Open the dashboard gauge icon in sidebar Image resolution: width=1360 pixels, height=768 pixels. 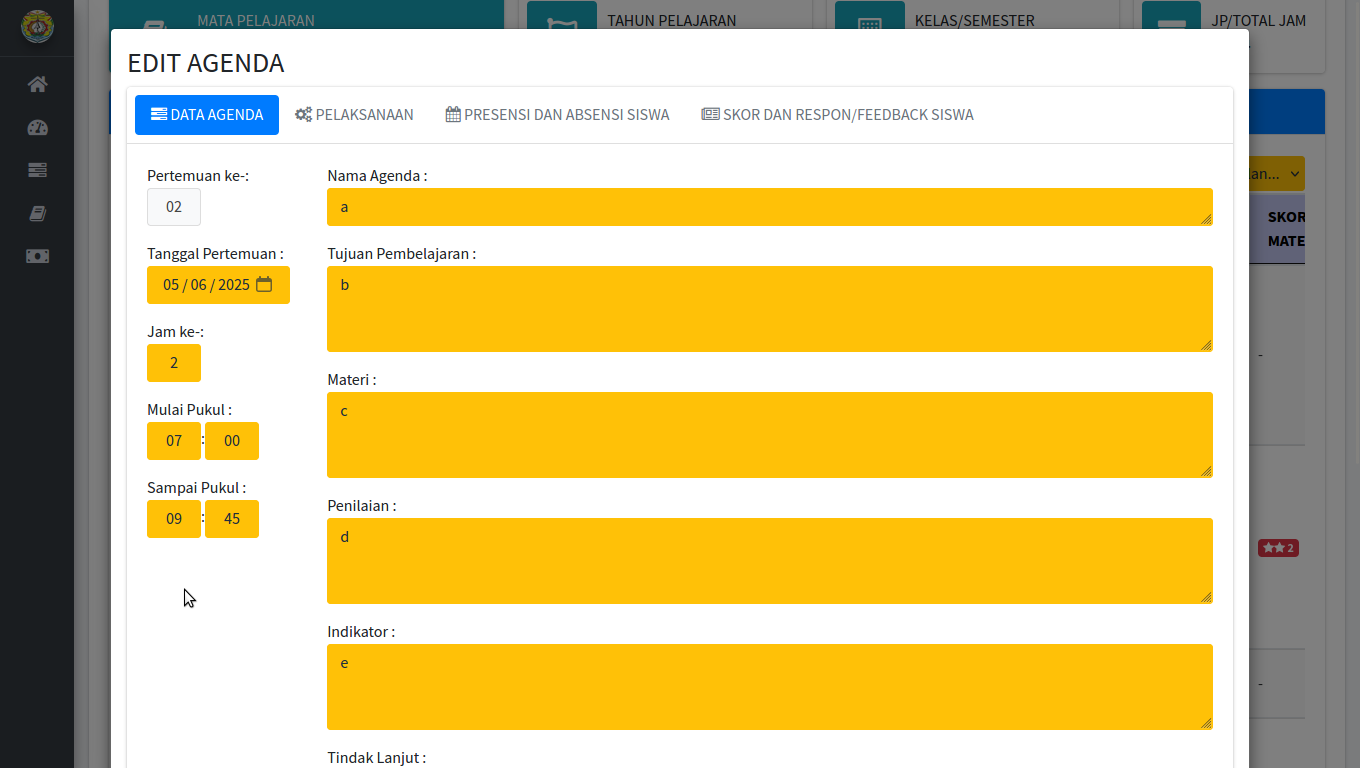37,128
